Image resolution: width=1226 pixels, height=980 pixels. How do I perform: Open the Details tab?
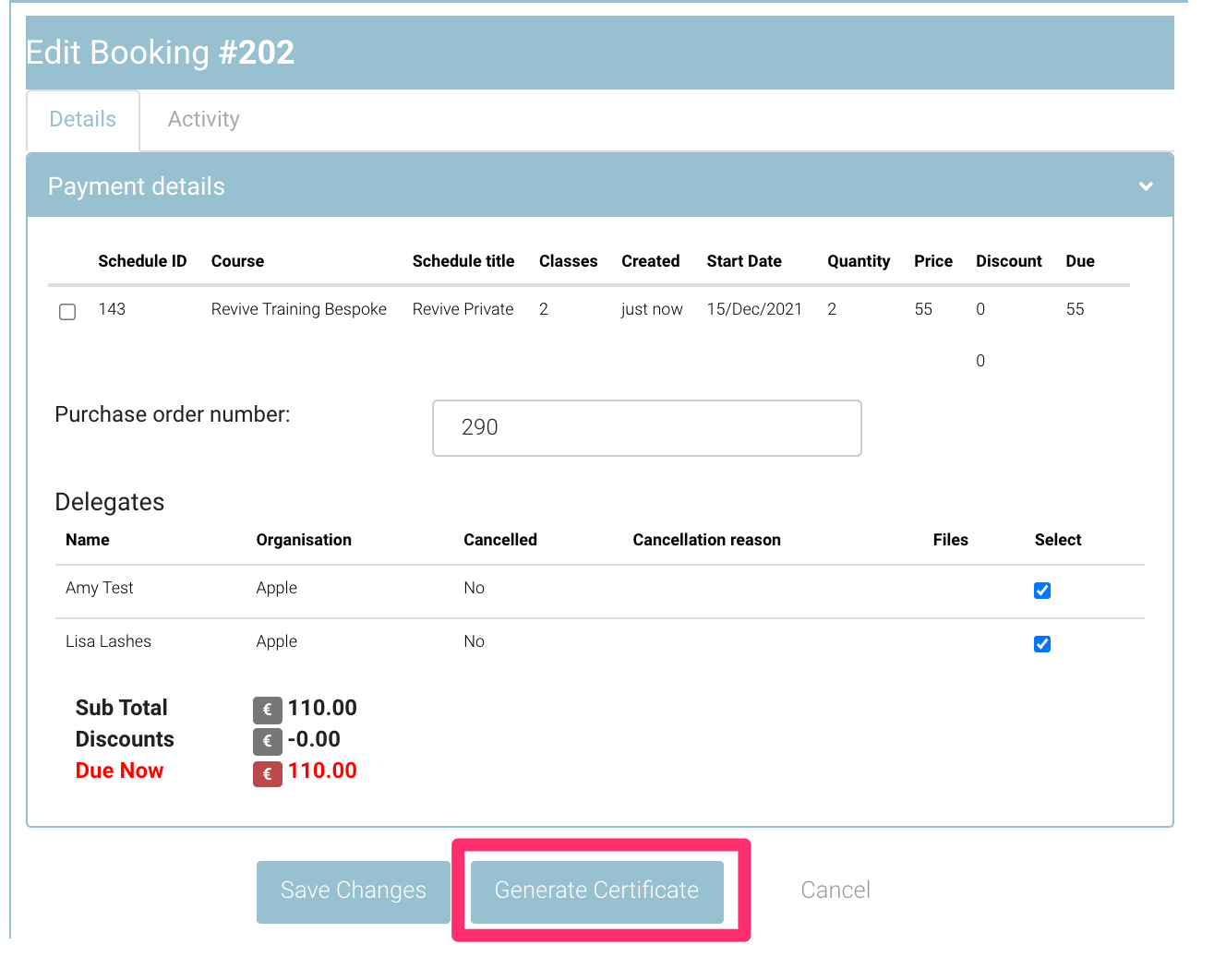point(83,120)
